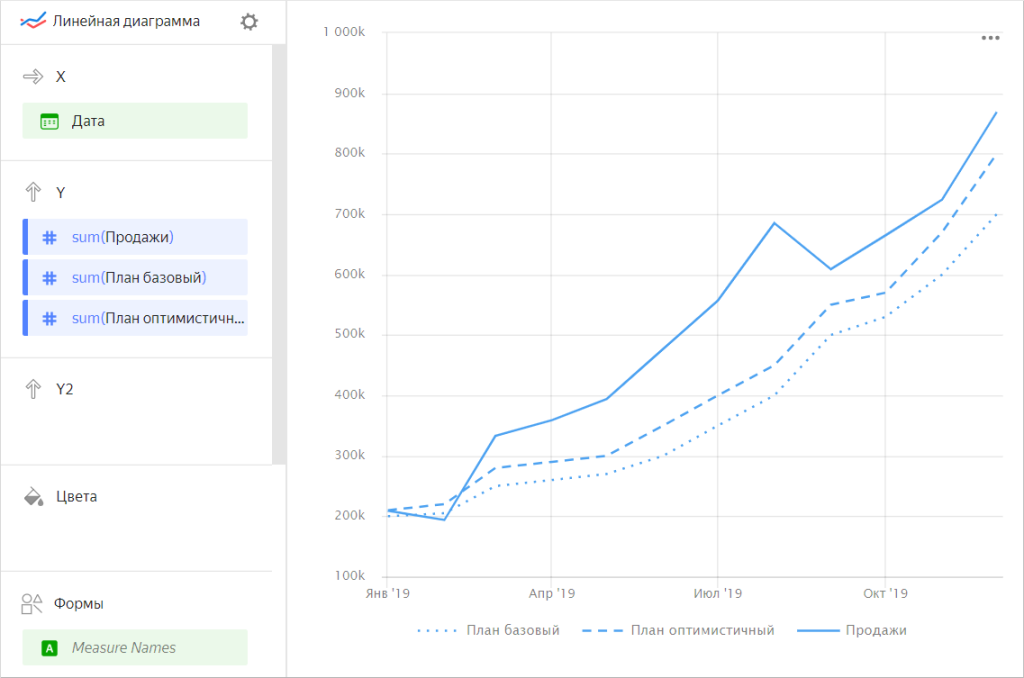Viewport: 1024px width, 678px height.
Task: Select the sum(Продажи) measure
Action: 135,237
